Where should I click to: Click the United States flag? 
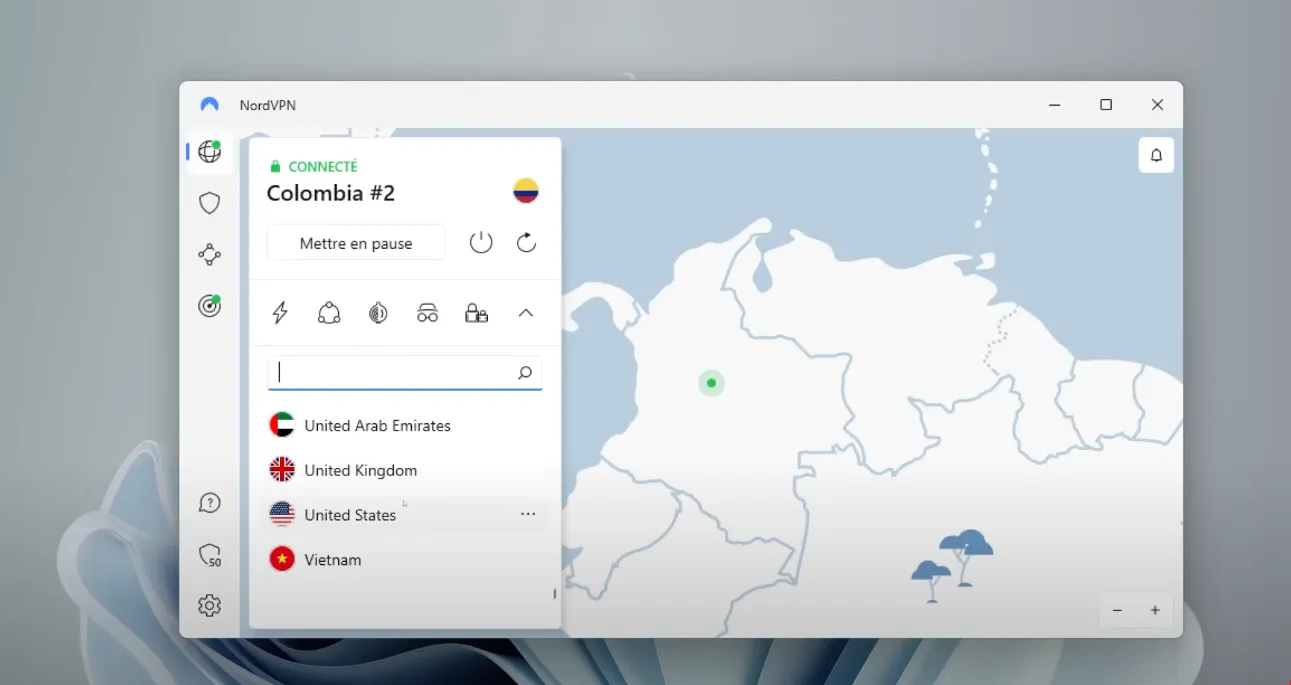point(282,514)
